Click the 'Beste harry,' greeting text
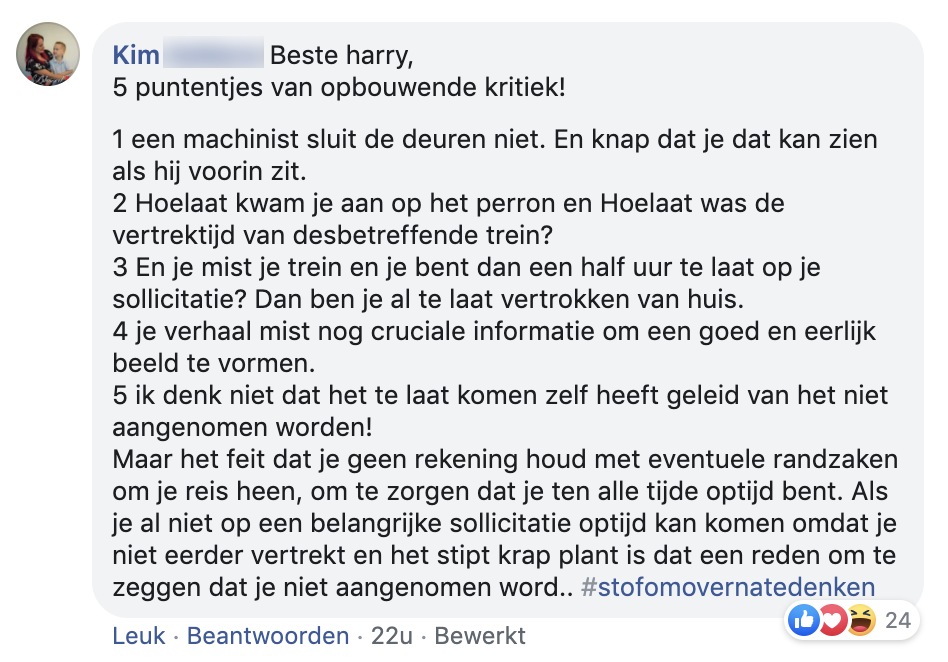This screenshot has width=948, height=662. pyautogui.click(x=341, y=54)
